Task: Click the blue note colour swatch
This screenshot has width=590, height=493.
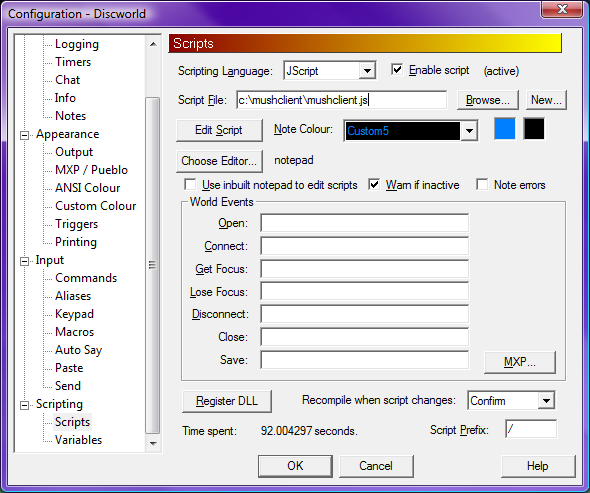Action: 505,129
